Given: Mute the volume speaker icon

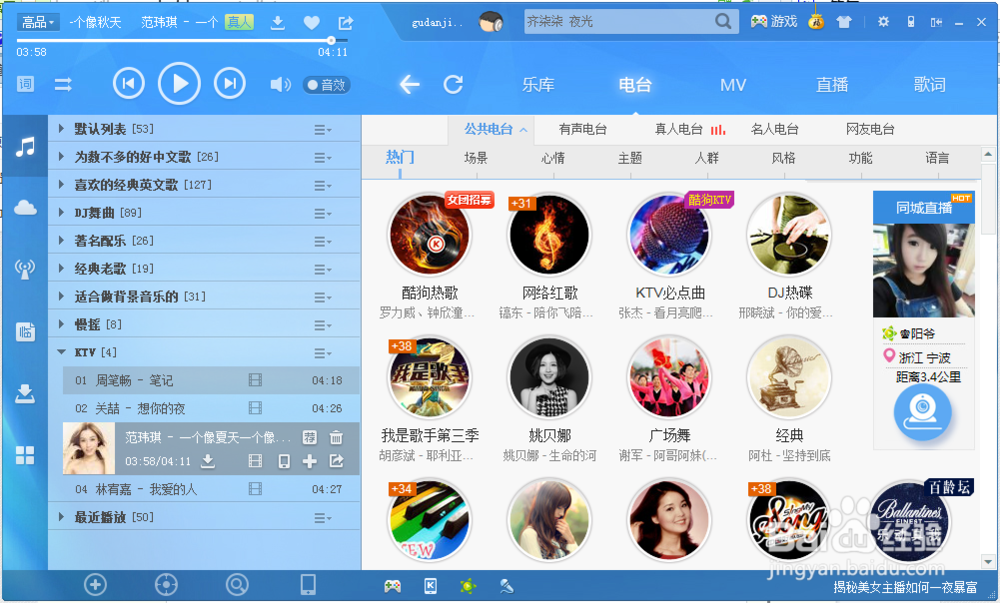Looking at the screenshot, I should pyautogui.click(x=280, y=84).
